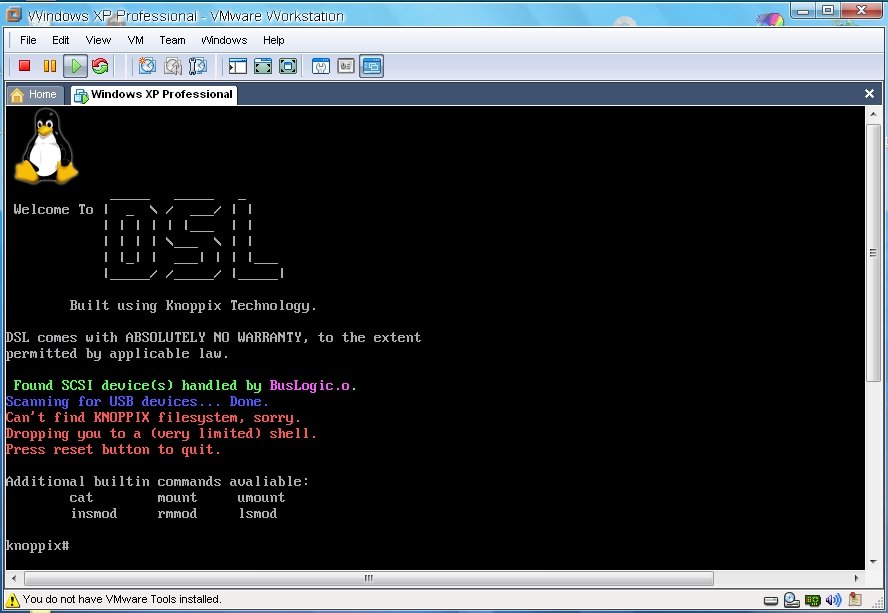Click the Tux penguin logo in console
Image resolution: width=888 pixels, height=613 pixels.
(46, 147)
